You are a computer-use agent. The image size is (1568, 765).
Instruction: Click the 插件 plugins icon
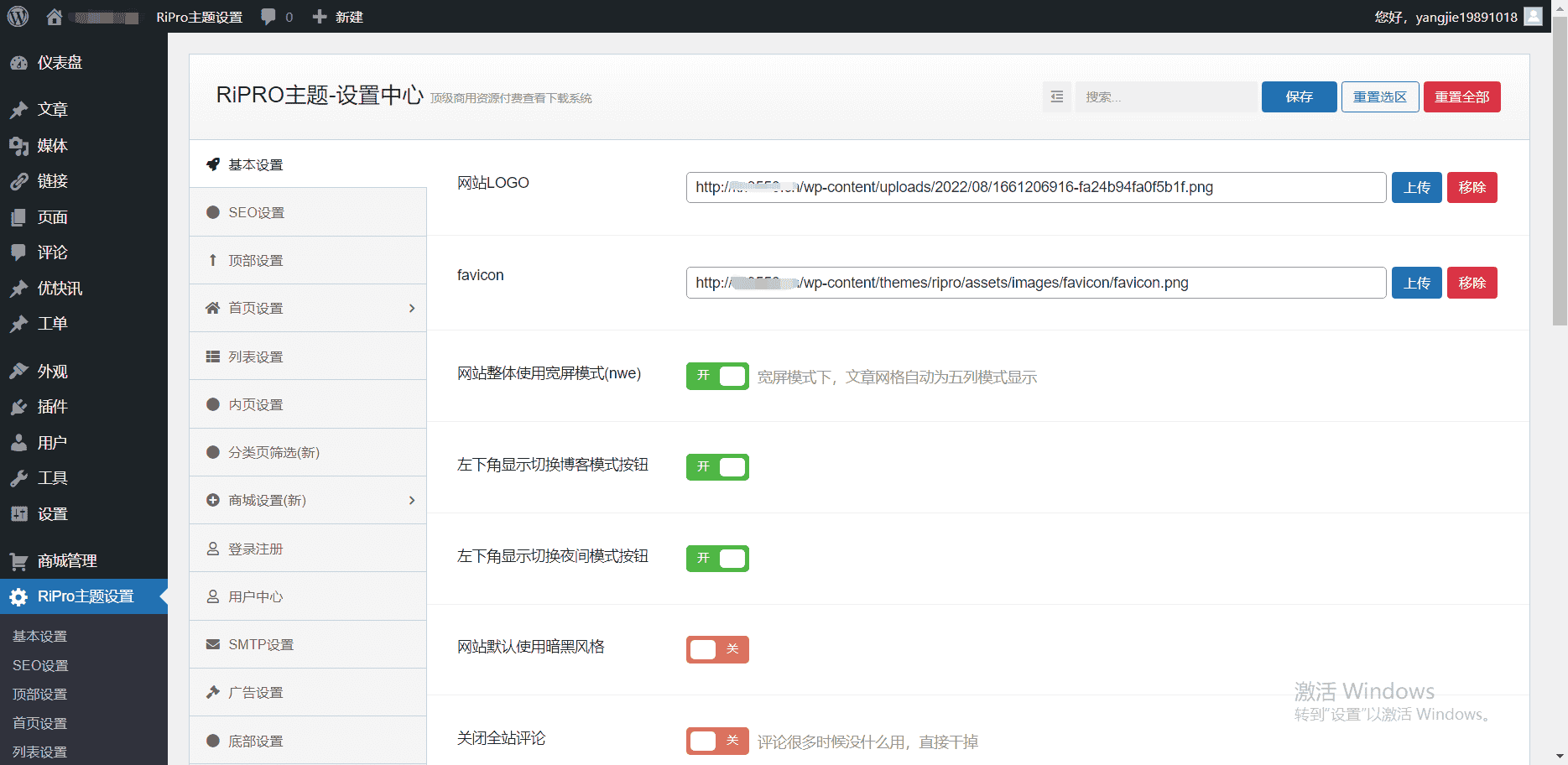18,407
